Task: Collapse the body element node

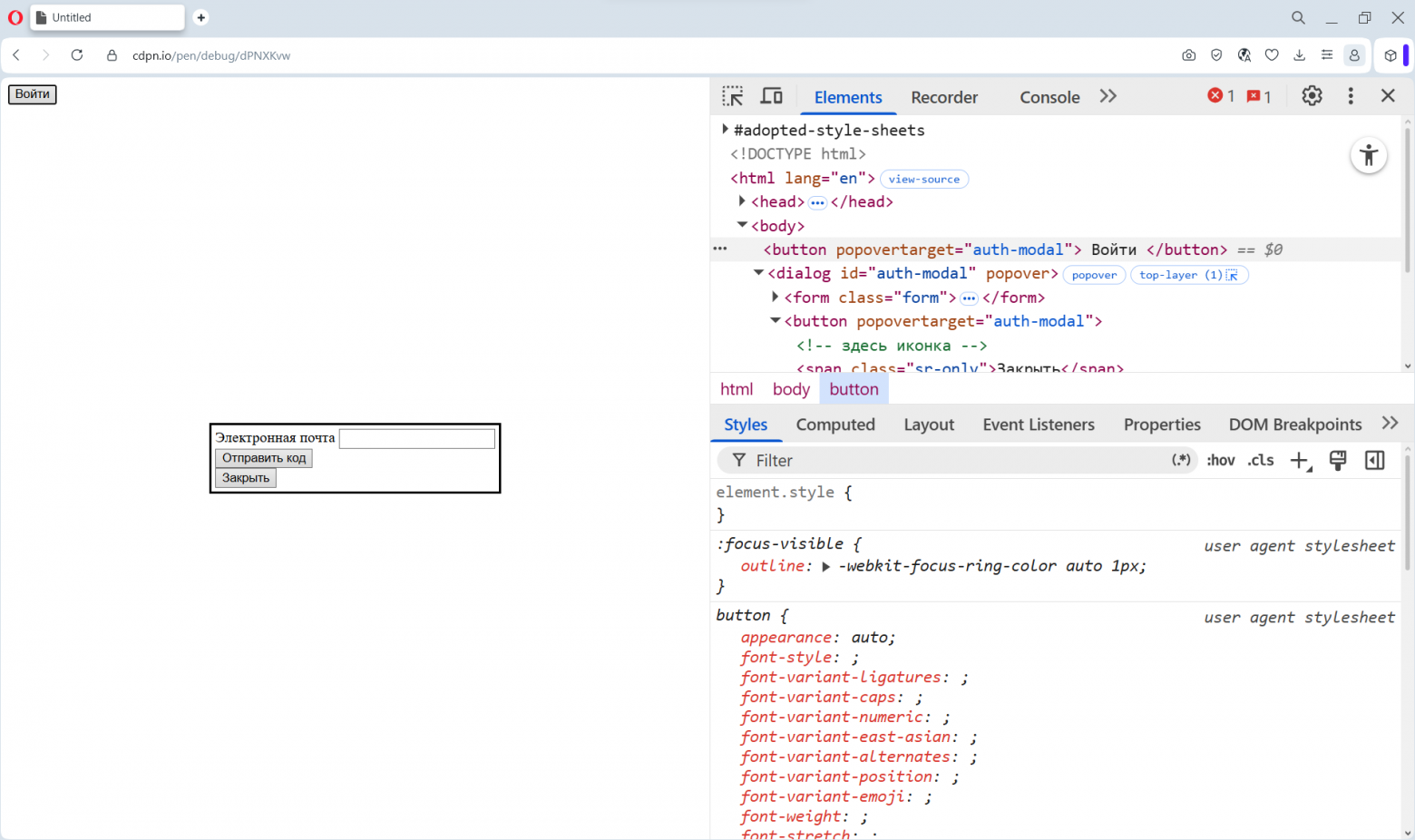Action: tap(742, 225)
